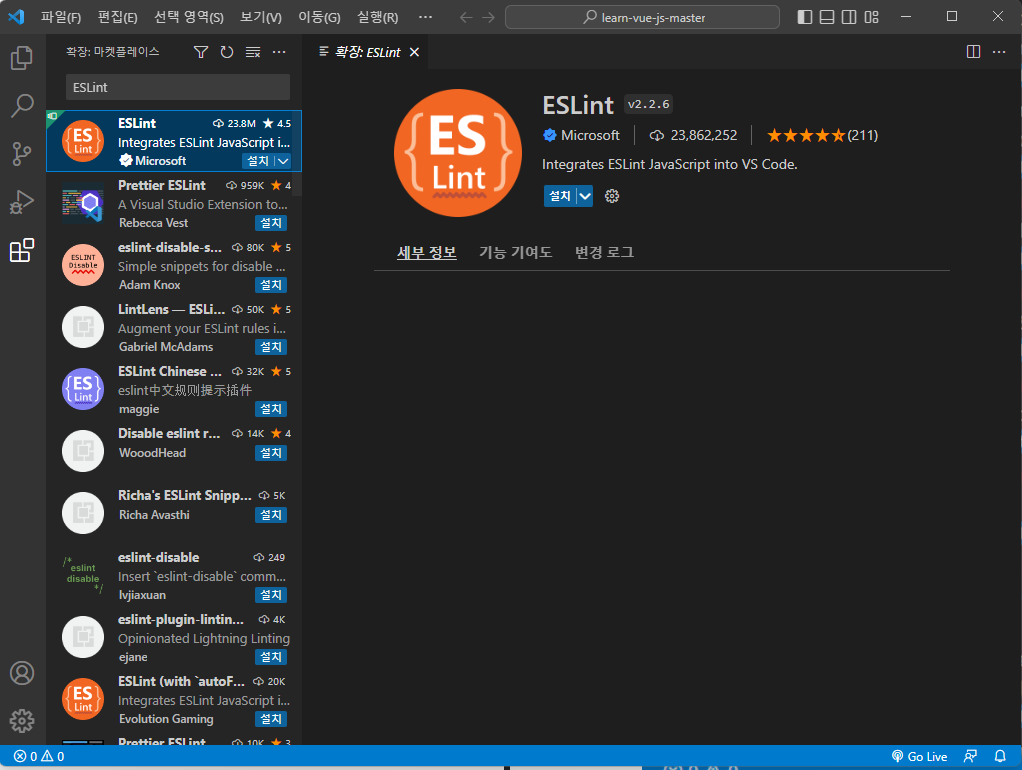Viewport: 1022px width, 770px height.
Task: Install eslint-disable by lvjiaxuan
Action: [x=270, y=595]
